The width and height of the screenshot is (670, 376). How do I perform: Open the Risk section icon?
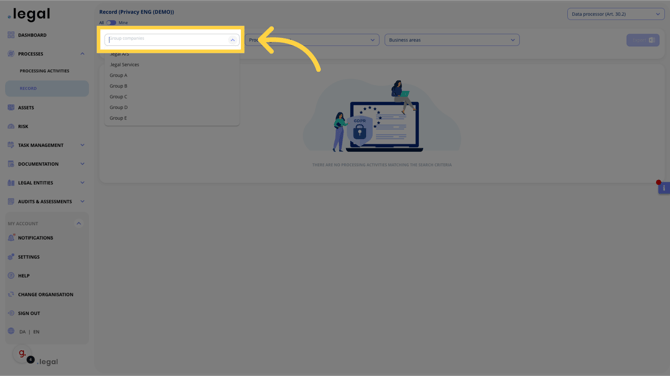(x=11, y=126)
